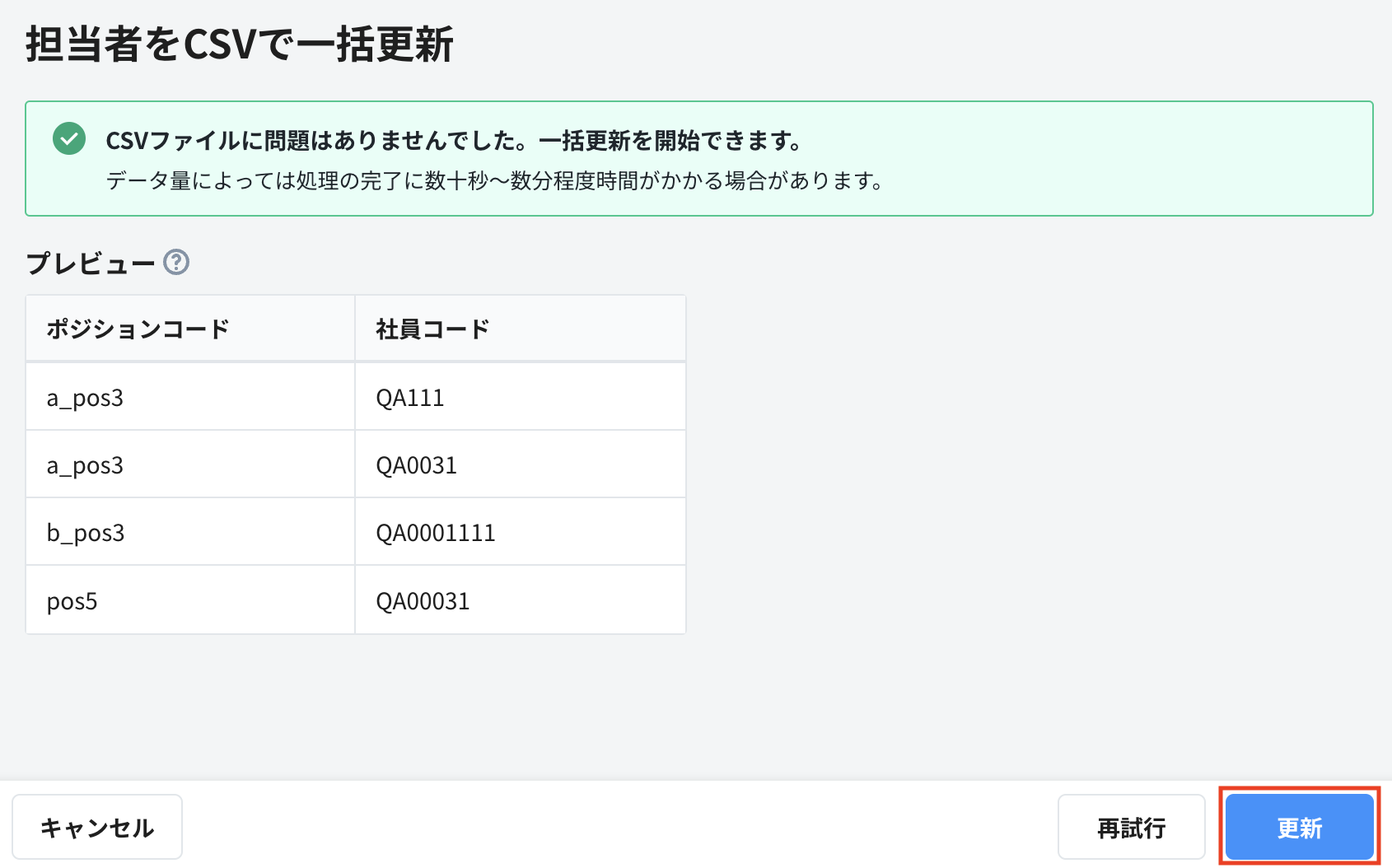The image size is (1392, 868).
Task: Click the a_pos3 cell in first row
Action: [x=85, y=396]
